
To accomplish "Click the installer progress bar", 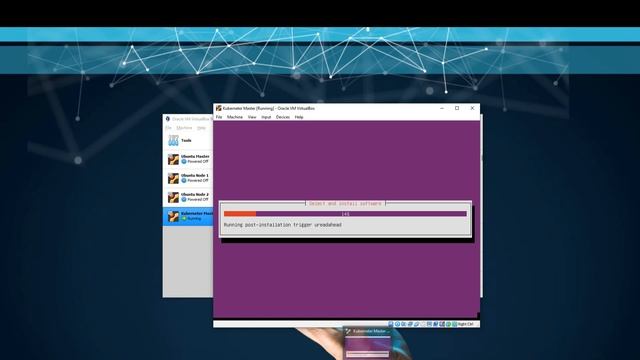I will pos(345,214).
